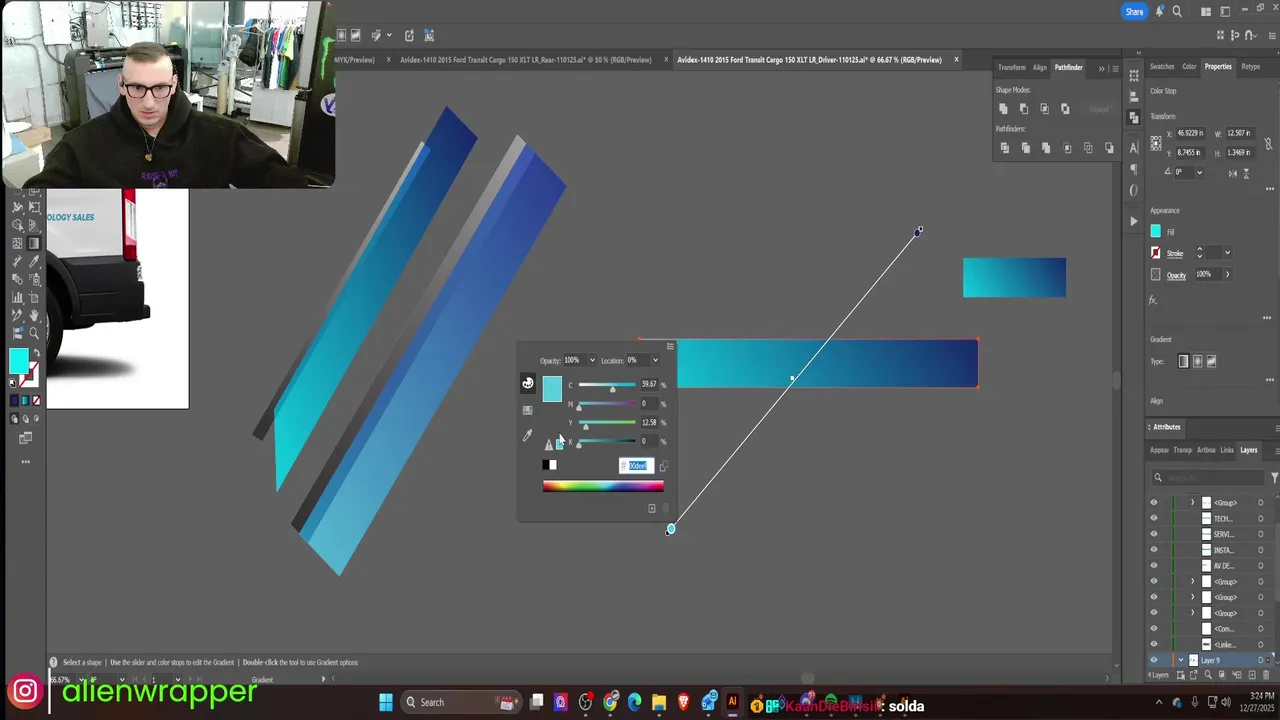
Task: Expand the first <Group> row in Layers
Action: (1193, 502)
